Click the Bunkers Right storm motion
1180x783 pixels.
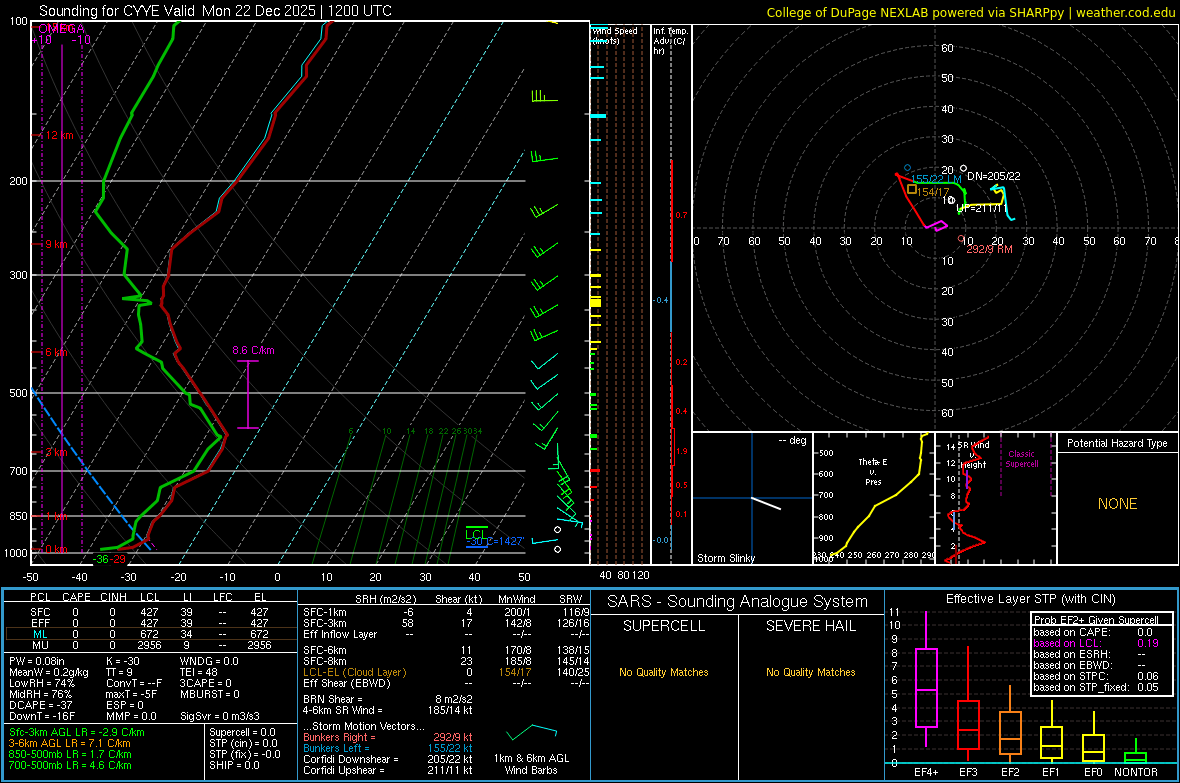388,738
